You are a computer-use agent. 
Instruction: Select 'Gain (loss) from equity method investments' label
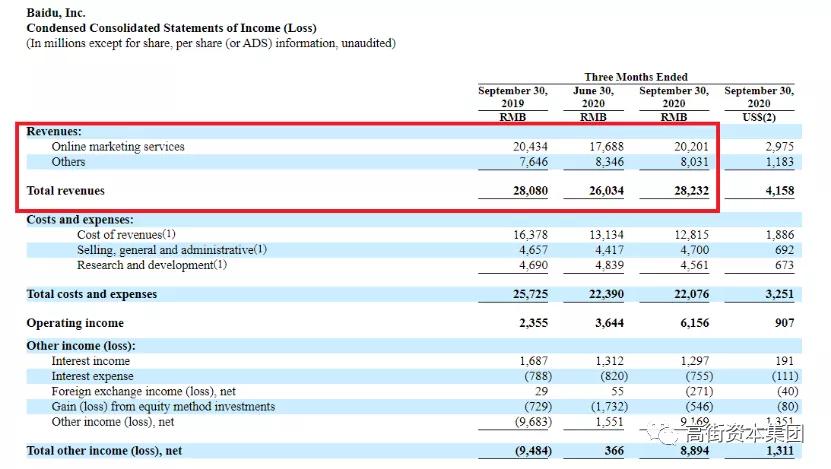[x=163, y=407]
